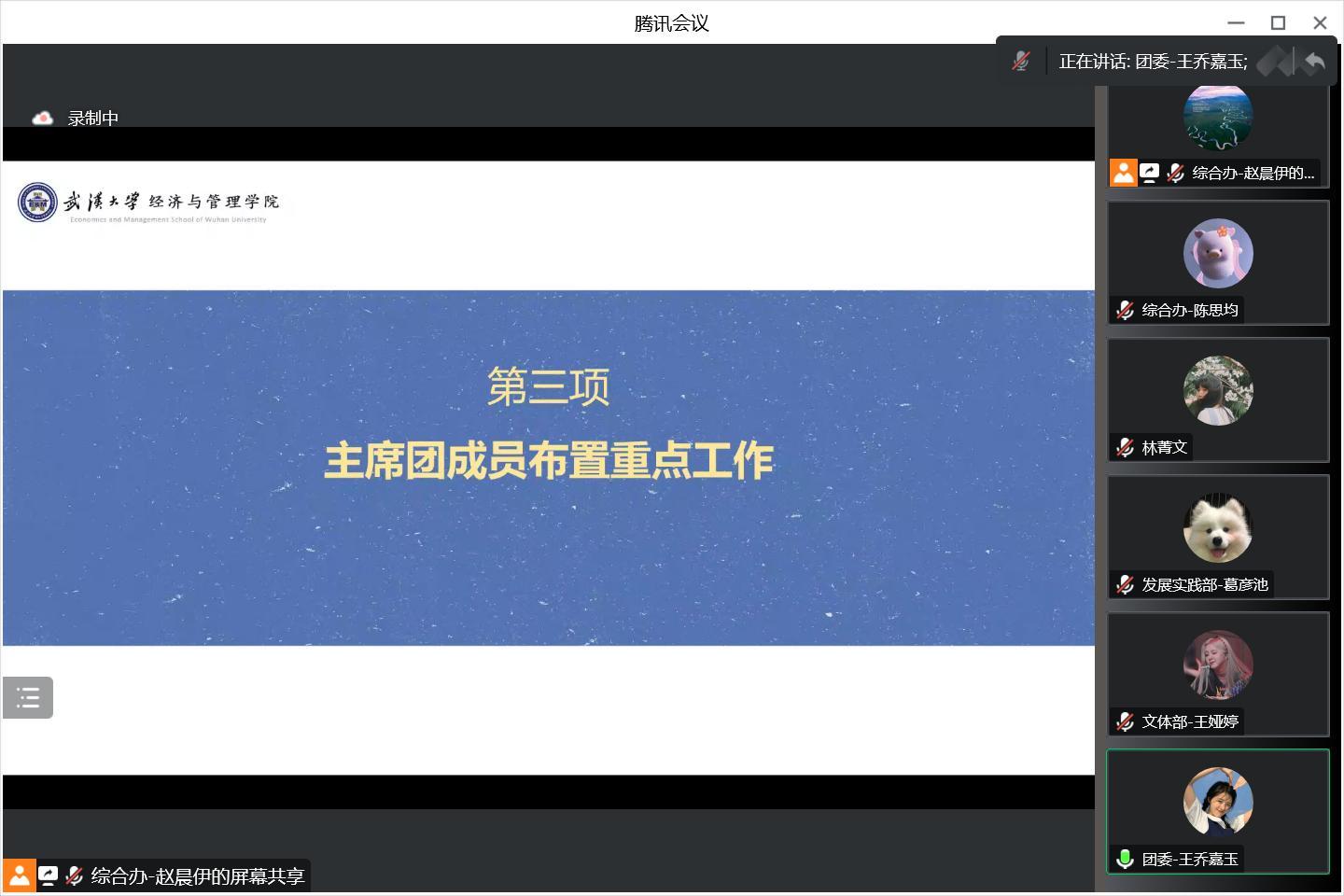Viewport: 1344px width, 896px height.
Task: Click the green active mic icon for 团委-王乔嘉玉
Action: click(1125, 859)
